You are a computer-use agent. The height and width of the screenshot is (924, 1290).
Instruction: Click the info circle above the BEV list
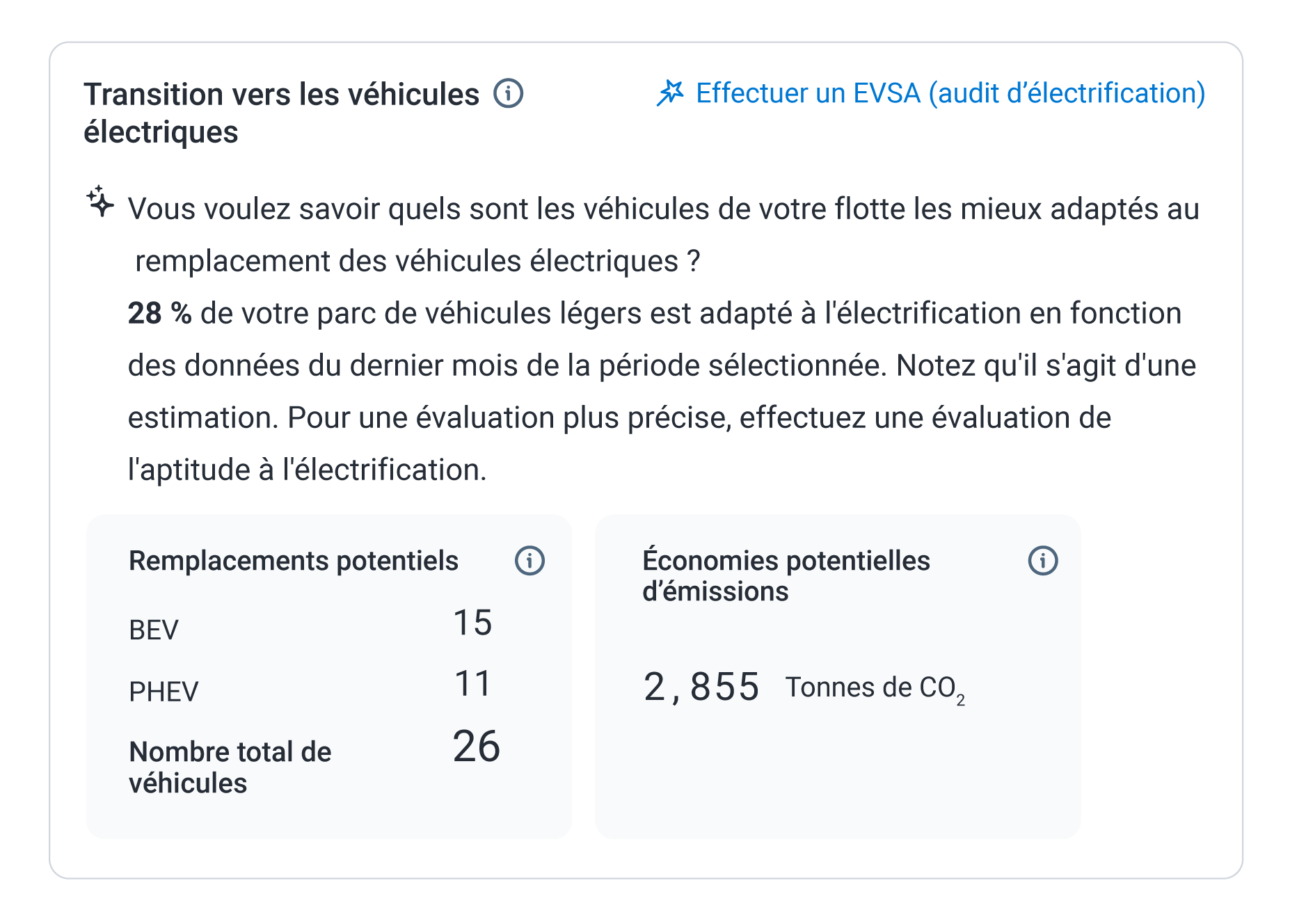[x=531, y=560]
